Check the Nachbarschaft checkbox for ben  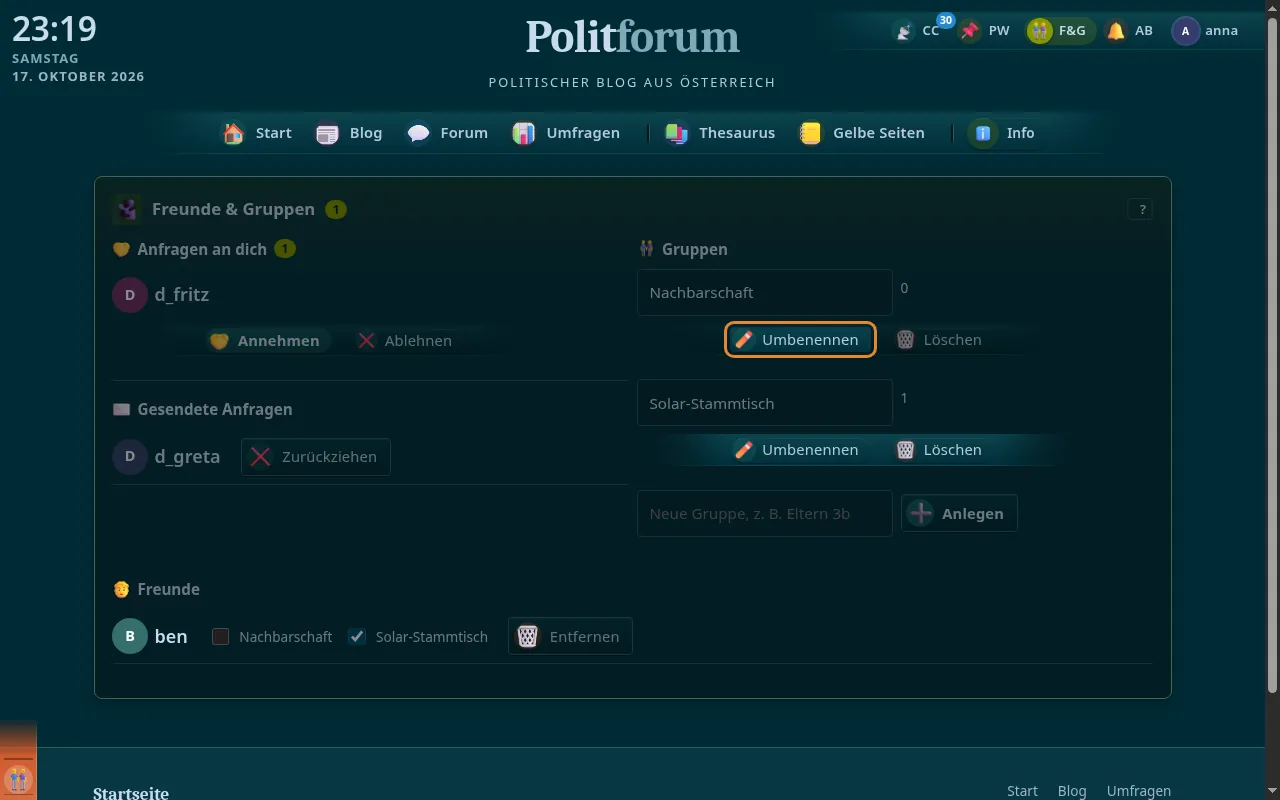click(221, 636)
